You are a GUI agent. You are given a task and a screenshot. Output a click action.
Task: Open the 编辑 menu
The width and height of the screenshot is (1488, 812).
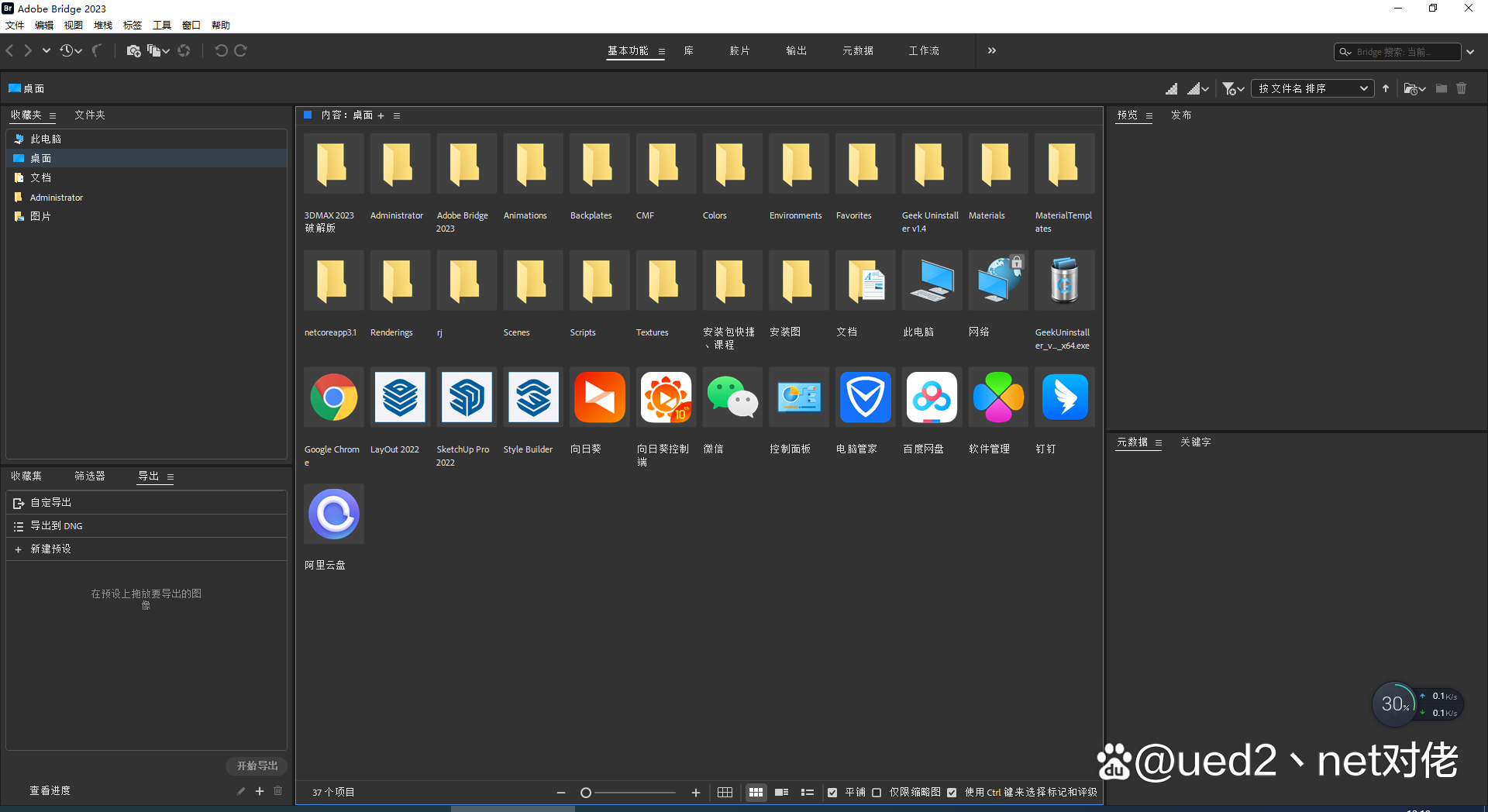tap(44, 26)
